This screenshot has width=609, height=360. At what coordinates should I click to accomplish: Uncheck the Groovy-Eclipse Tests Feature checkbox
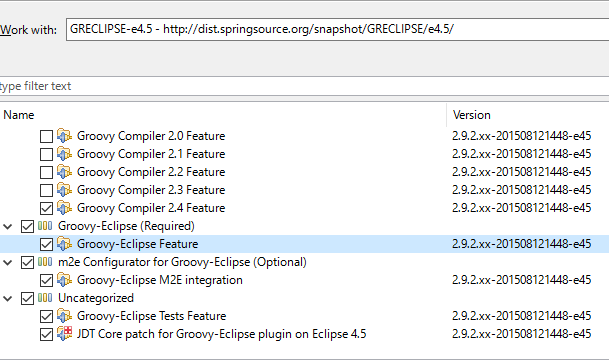pos(46,317)
